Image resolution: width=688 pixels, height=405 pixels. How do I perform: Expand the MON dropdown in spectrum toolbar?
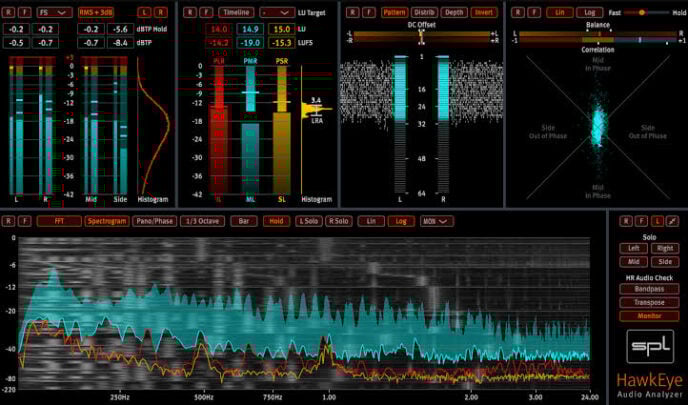(x=437, y=220)
